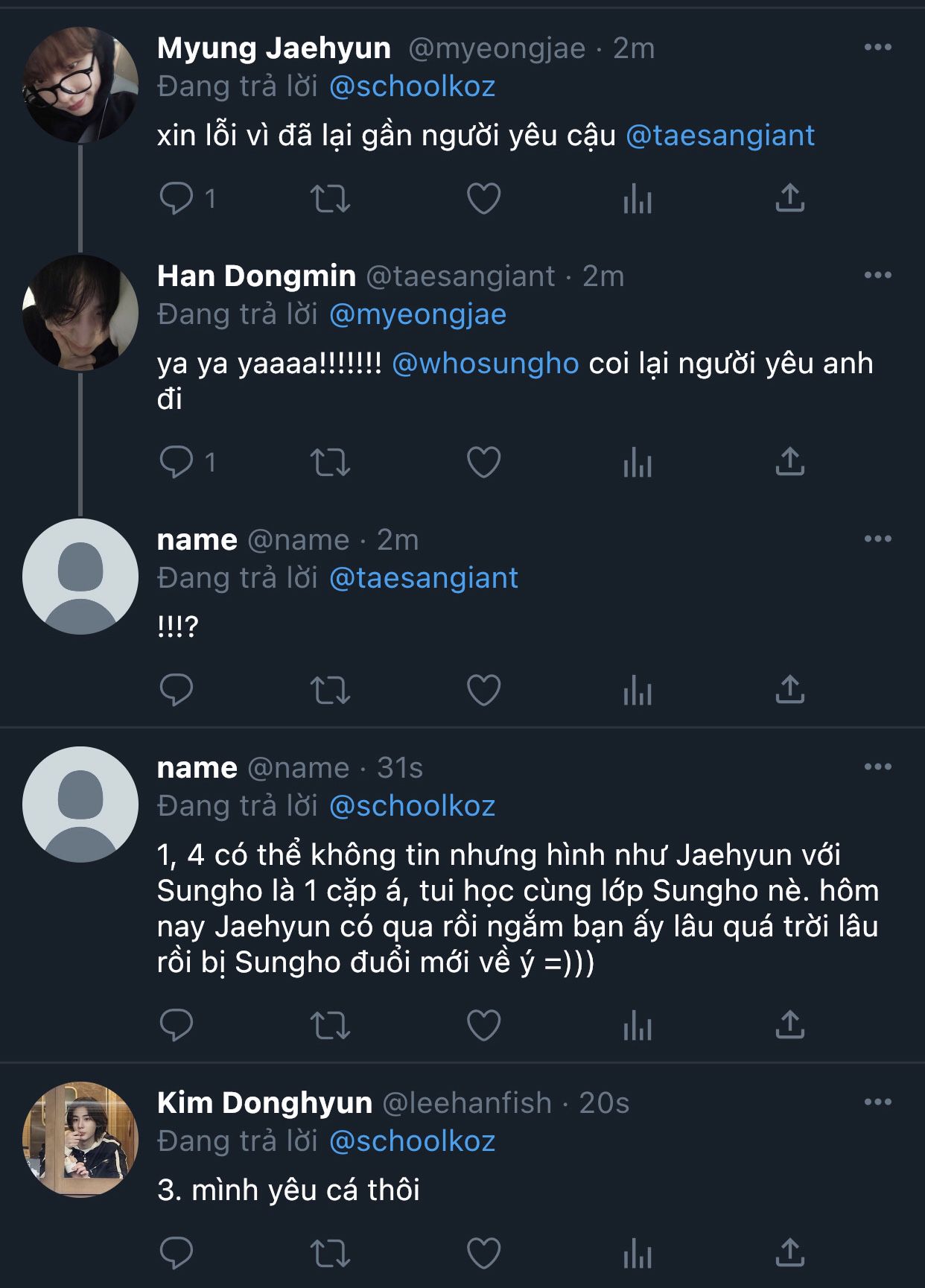Screen dimensions: 925x1288
Task: Like the '!!!?' reply tweet
Action: click(483, 690)
